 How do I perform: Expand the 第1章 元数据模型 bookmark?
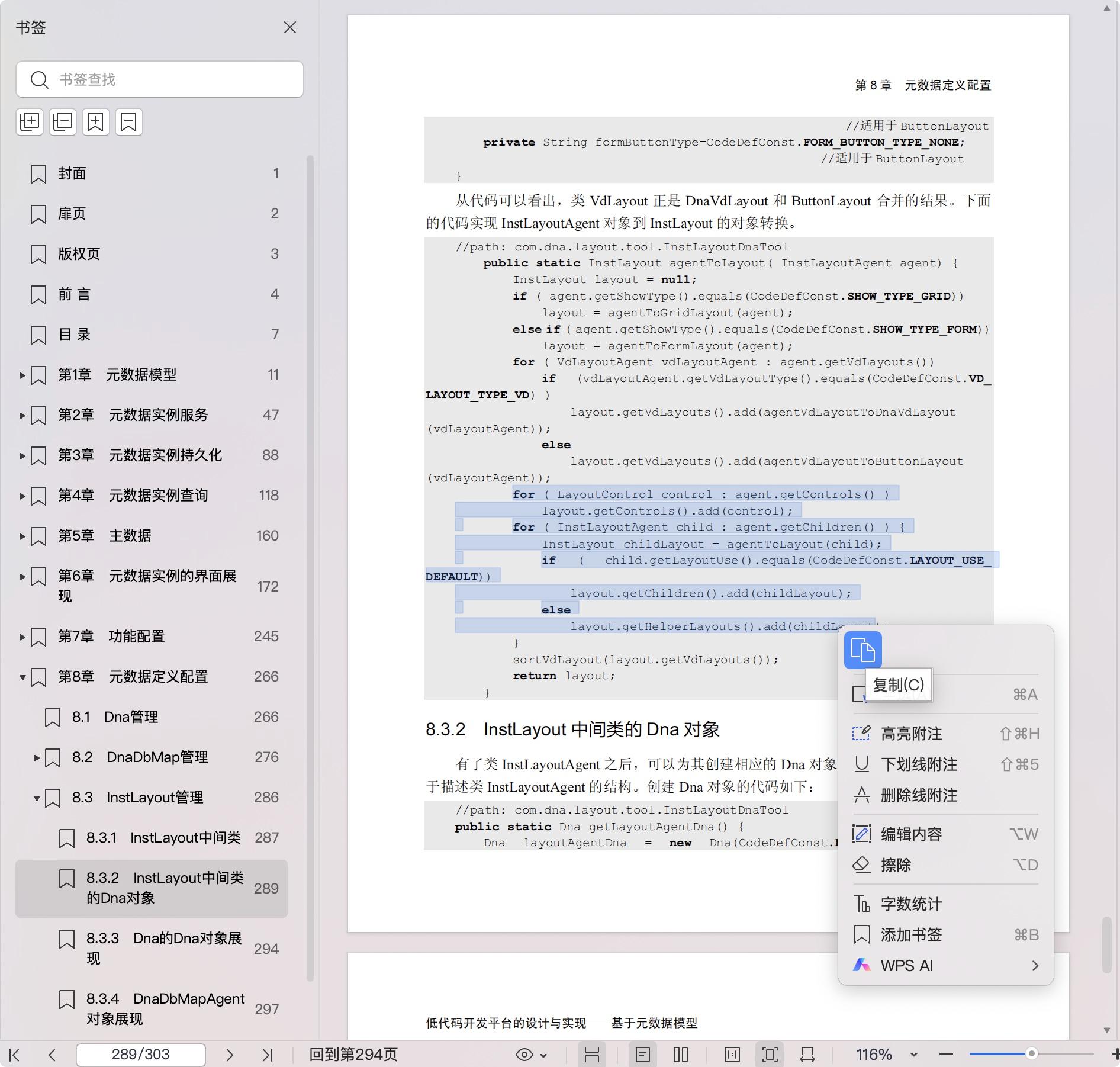(x=22, y=375)
